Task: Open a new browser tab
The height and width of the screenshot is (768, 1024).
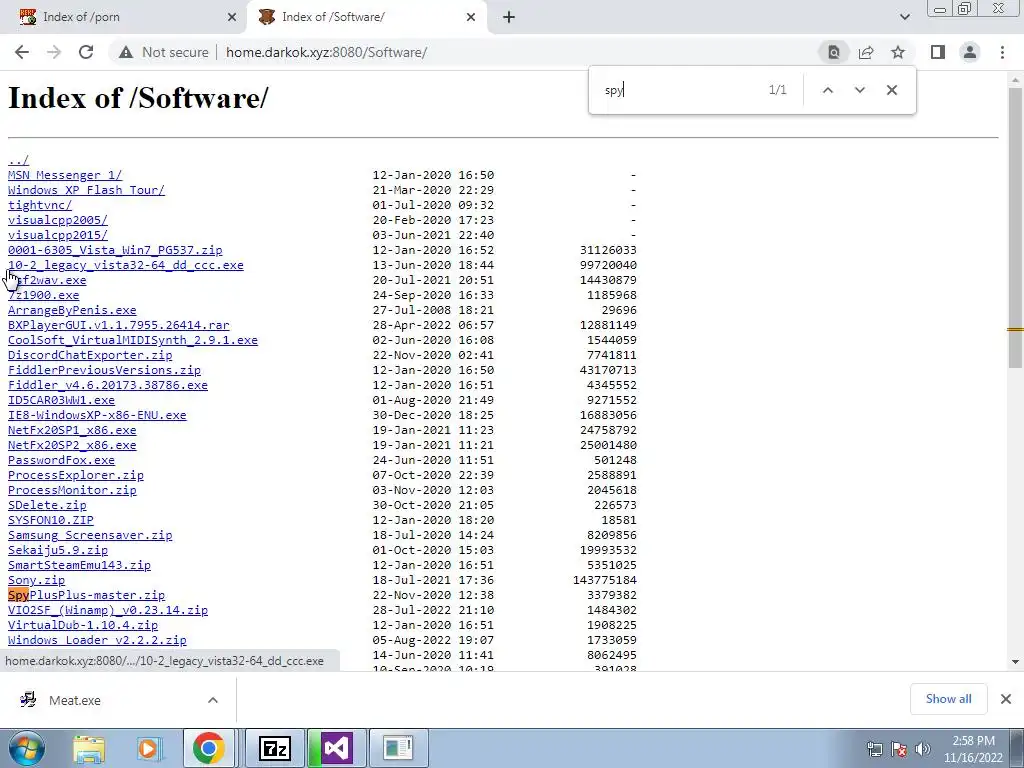Action: [509, 17]
